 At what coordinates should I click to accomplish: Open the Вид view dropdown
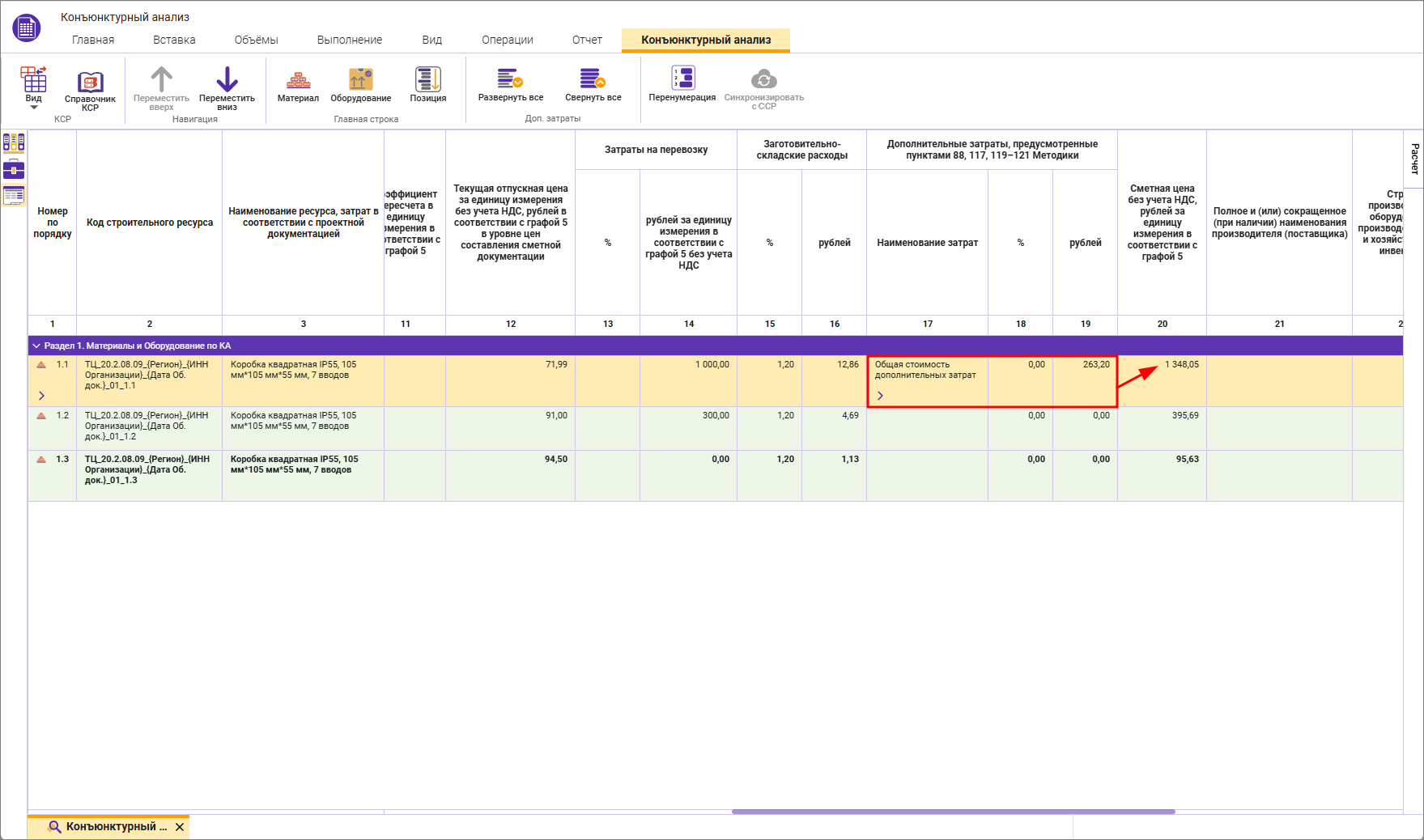point(33,89)
